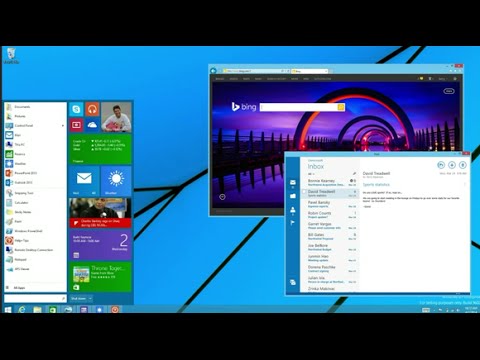This screenshot has height=360, width=480.
Task: Open accounts icon at bottom of Mail sidebar
Action: (x=293, y=282)
